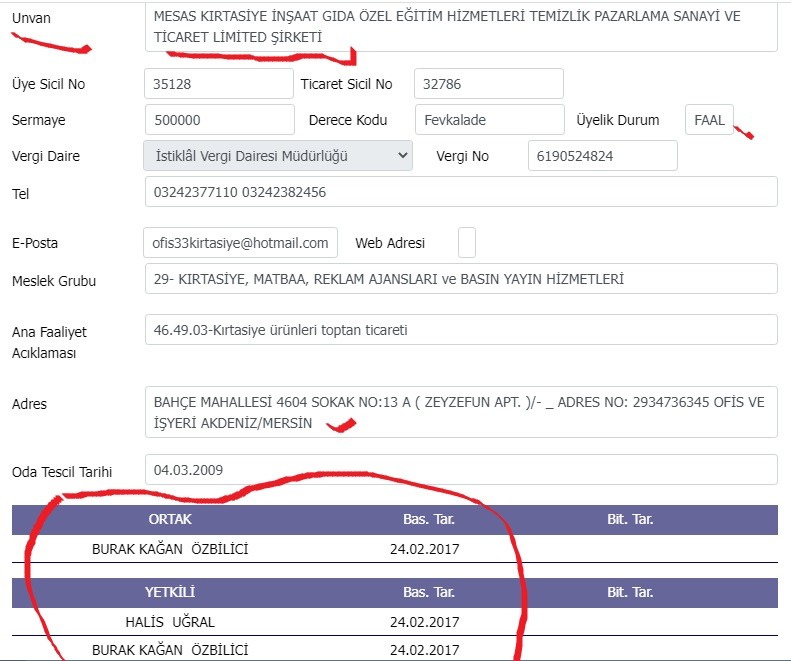
Task: Focus the Sermaye field showing 500000
Action: (219, 120)
